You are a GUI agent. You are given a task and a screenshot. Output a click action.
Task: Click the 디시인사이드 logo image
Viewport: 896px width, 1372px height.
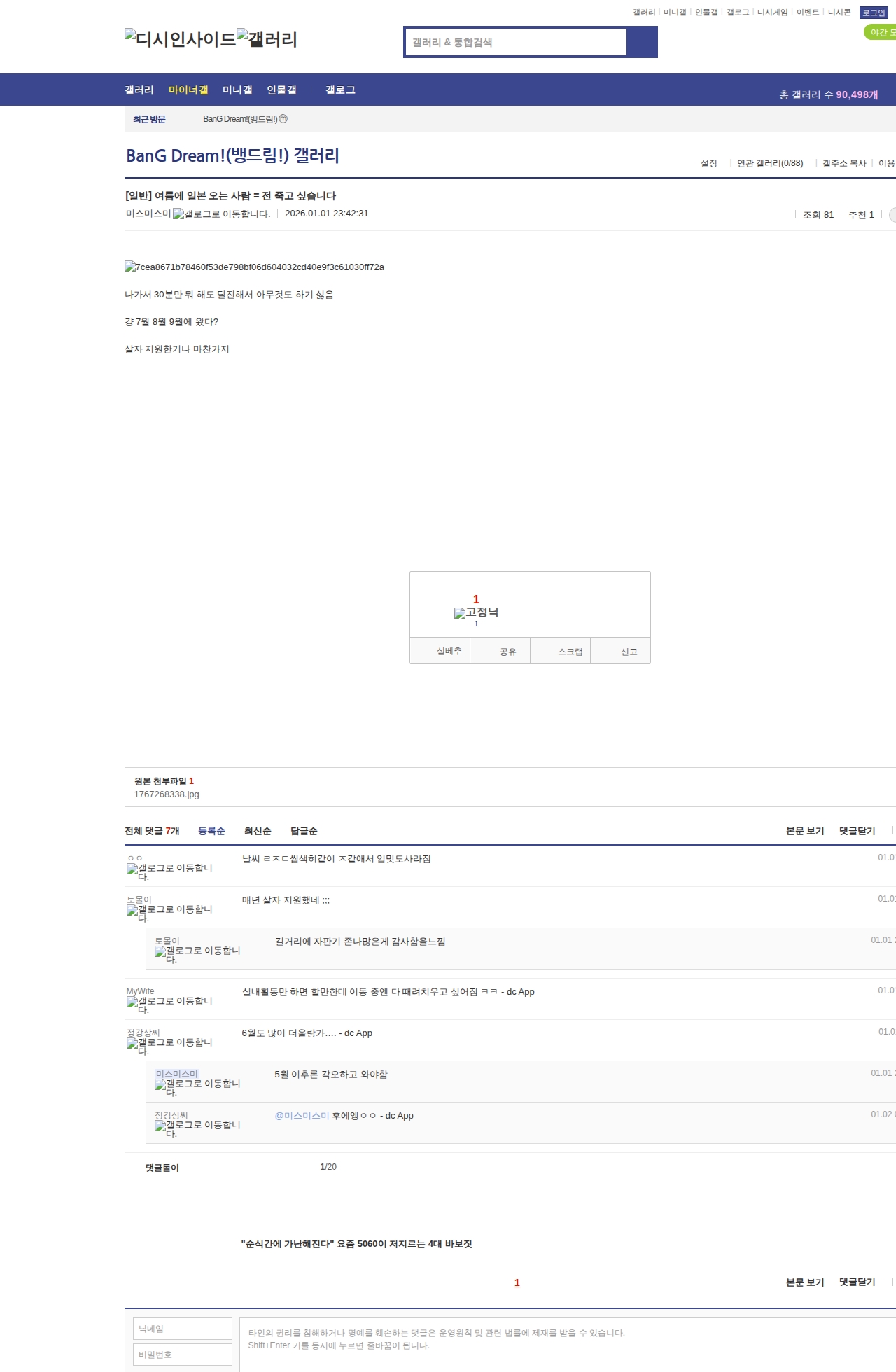pos(181,38)
